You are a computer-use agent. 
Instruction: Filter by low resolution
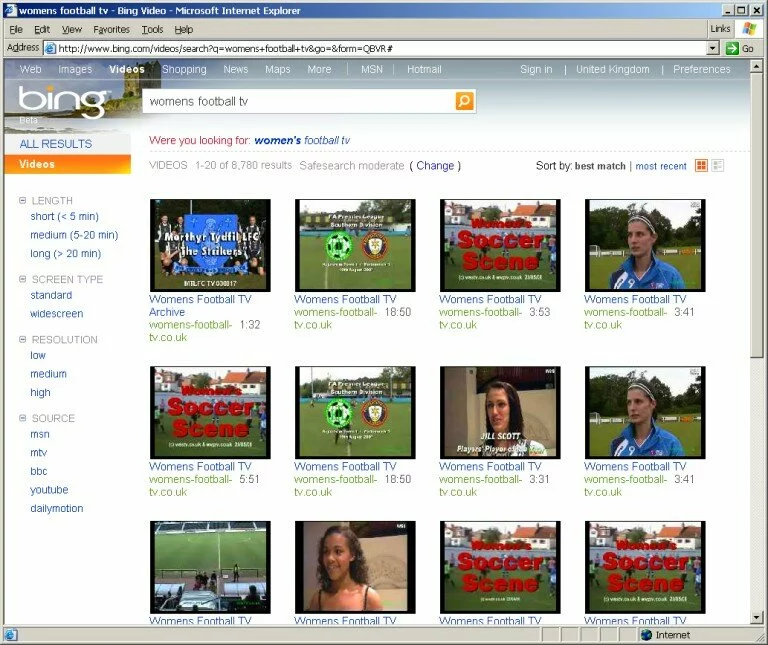click(x=38, y=356)
